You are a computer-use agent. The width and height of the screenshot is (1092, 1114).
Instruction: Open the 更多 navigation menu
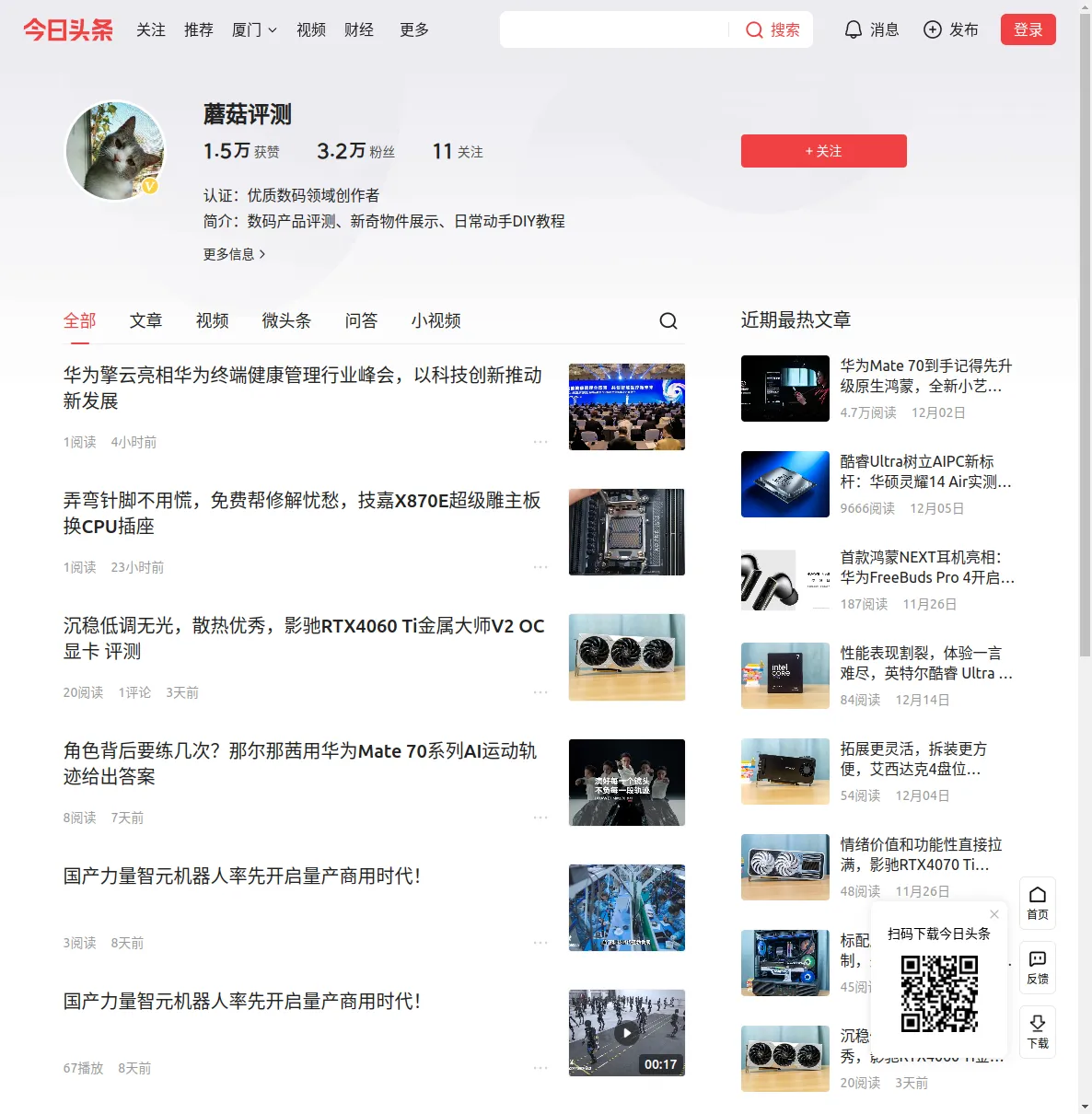pos(414,29)
